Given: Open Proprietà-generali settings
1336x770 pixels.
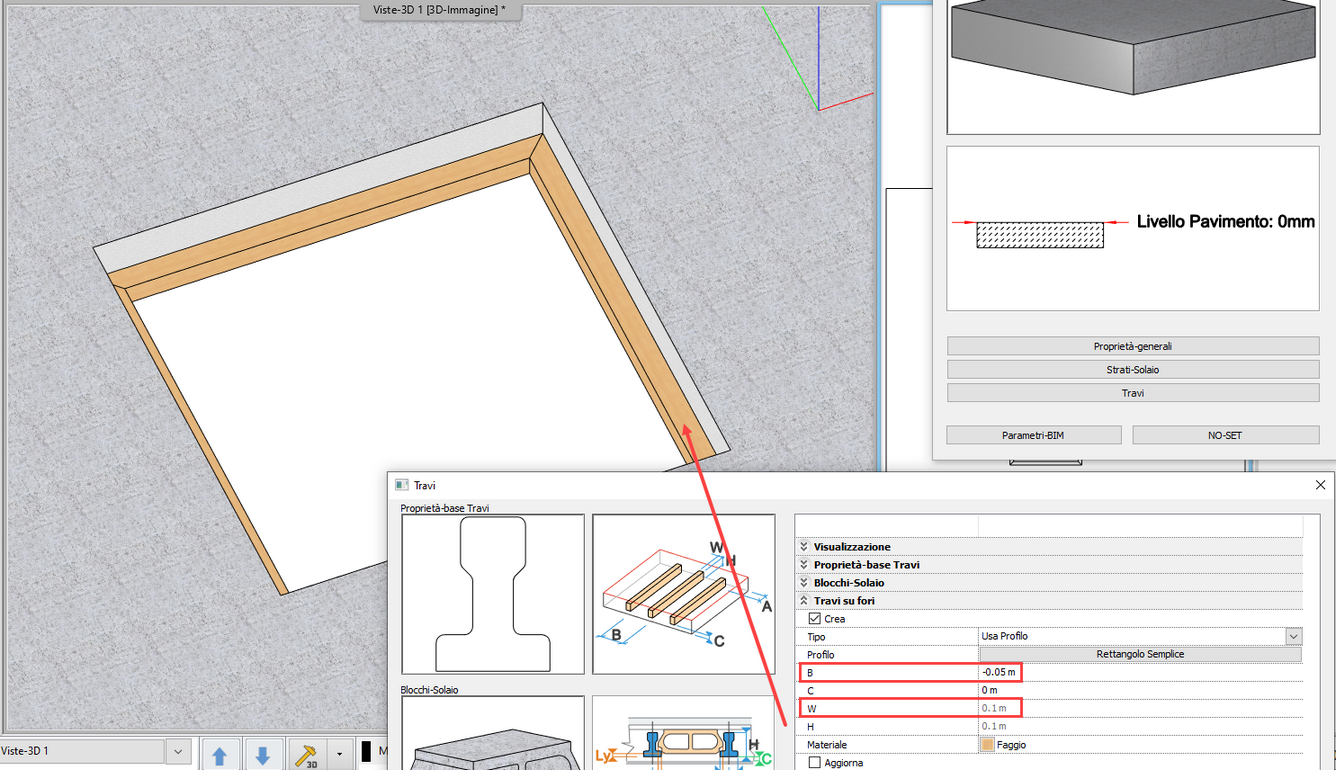Looking at the screenshot, I should tap(1133, 346).
